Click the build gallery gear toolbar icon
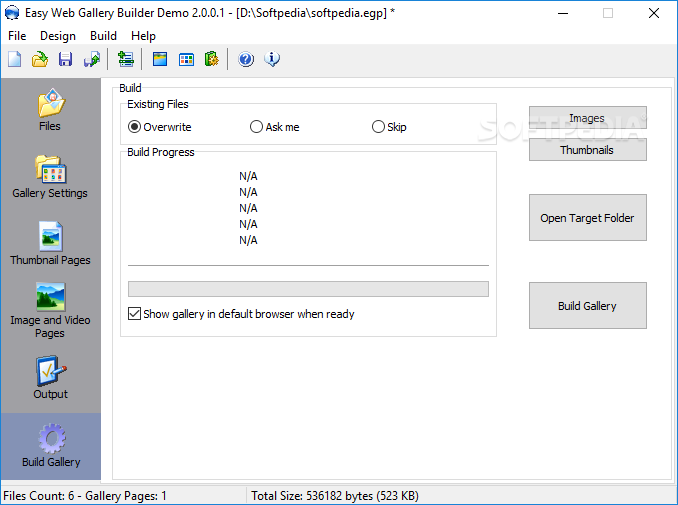 (211, 59)
